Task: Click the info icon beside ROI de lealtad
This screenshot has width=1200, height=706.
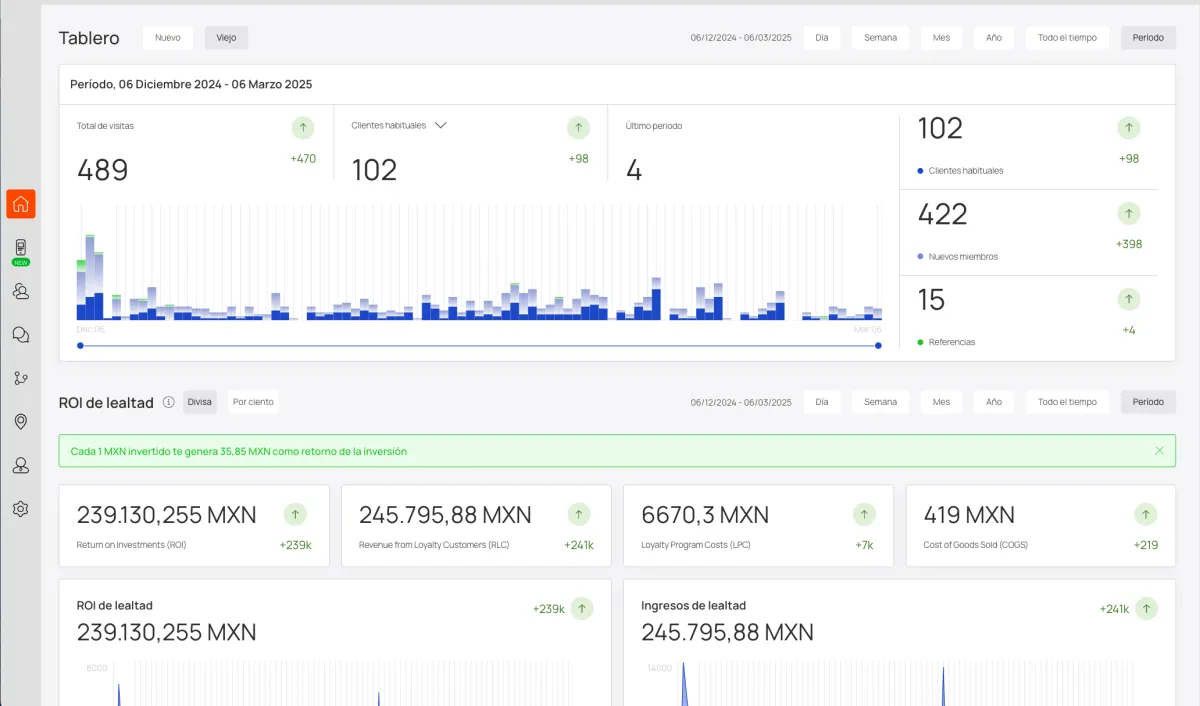Action: tap(168, 402)
